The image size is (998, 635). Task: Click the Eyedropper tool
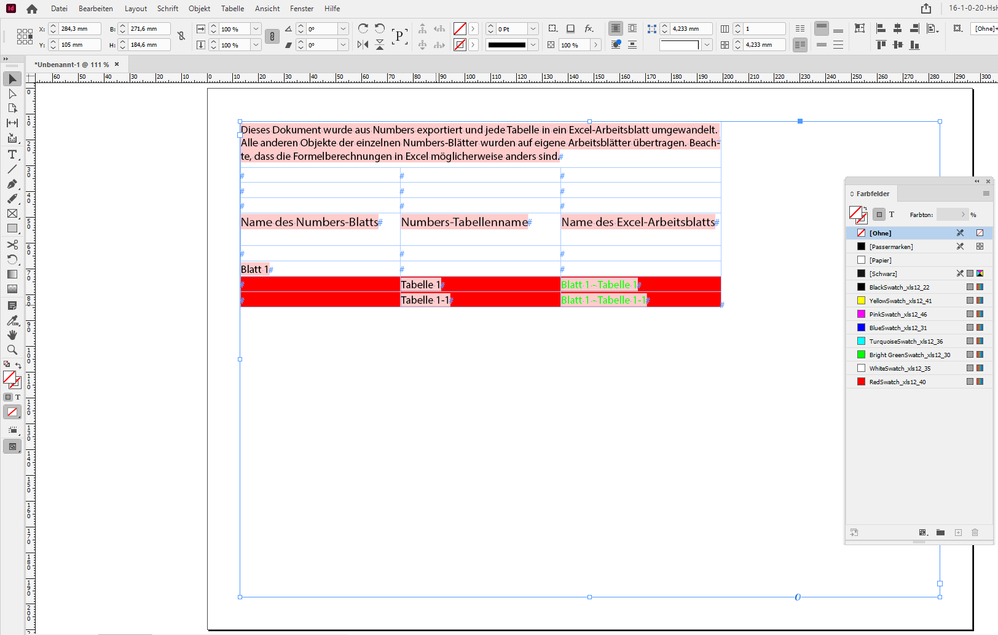click(x=12, y=320)
